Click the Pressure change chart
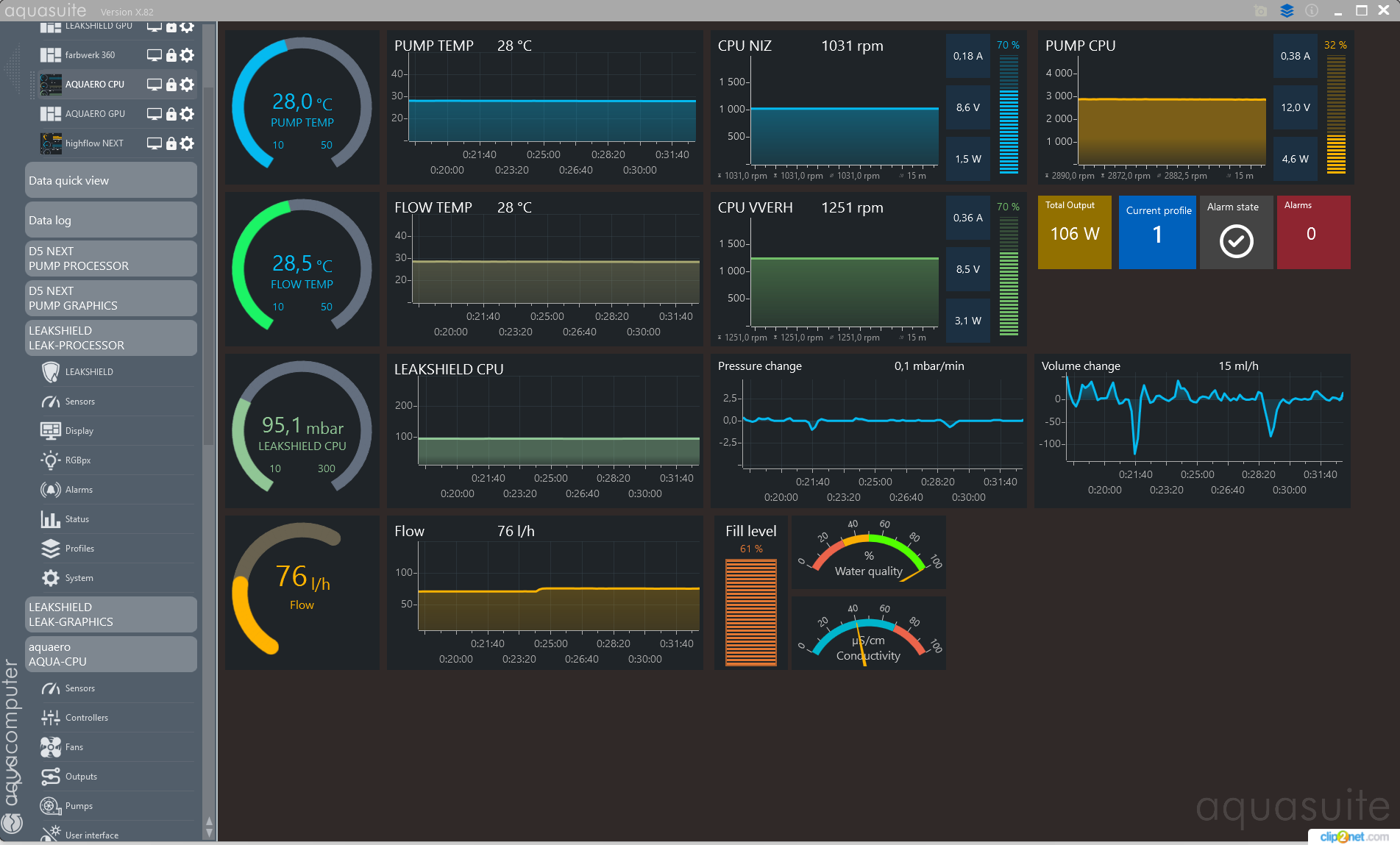The image size is (1400, 845). 869,431
